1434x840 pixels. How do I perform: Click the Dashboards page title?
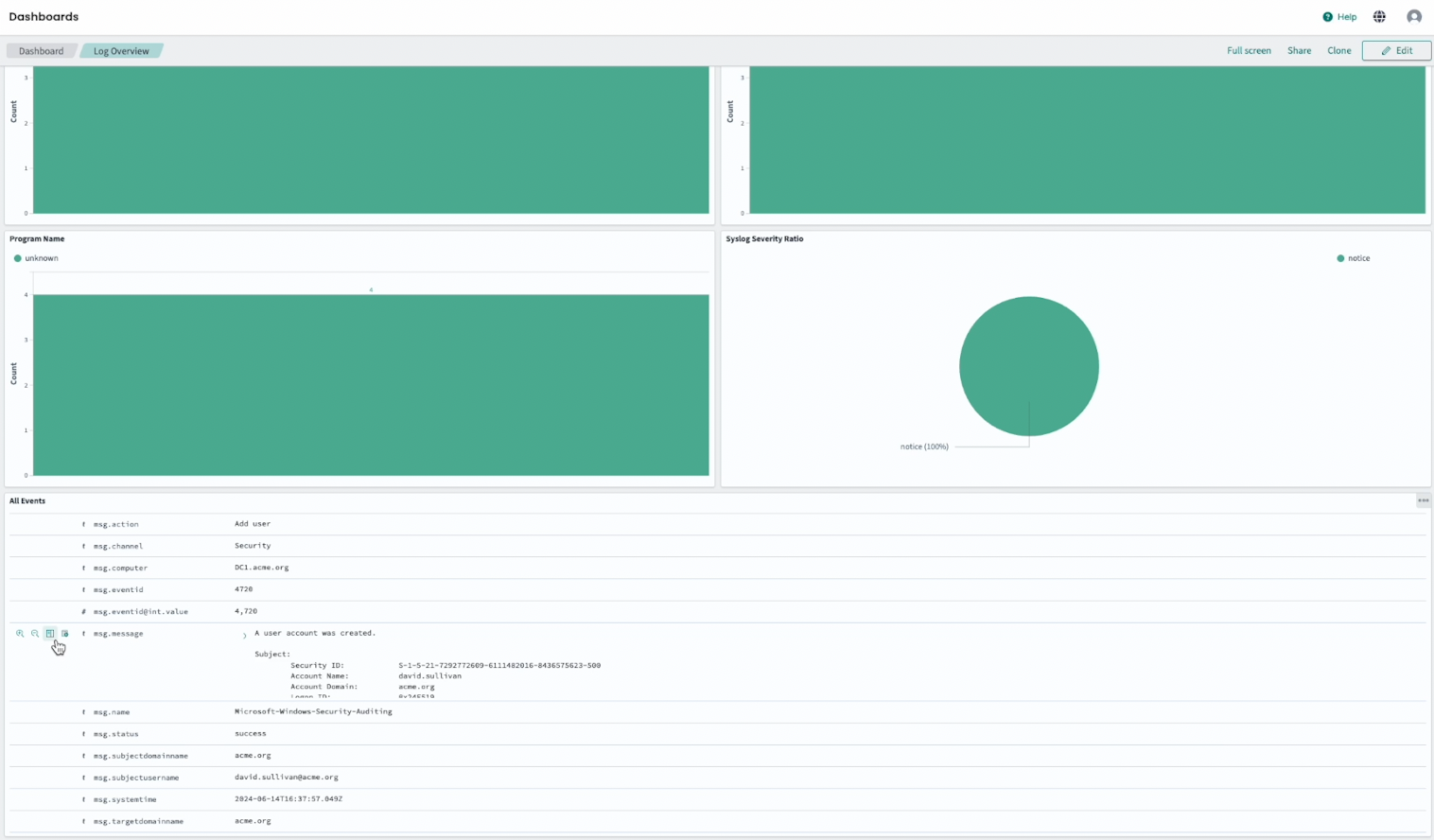coord(44,17)
